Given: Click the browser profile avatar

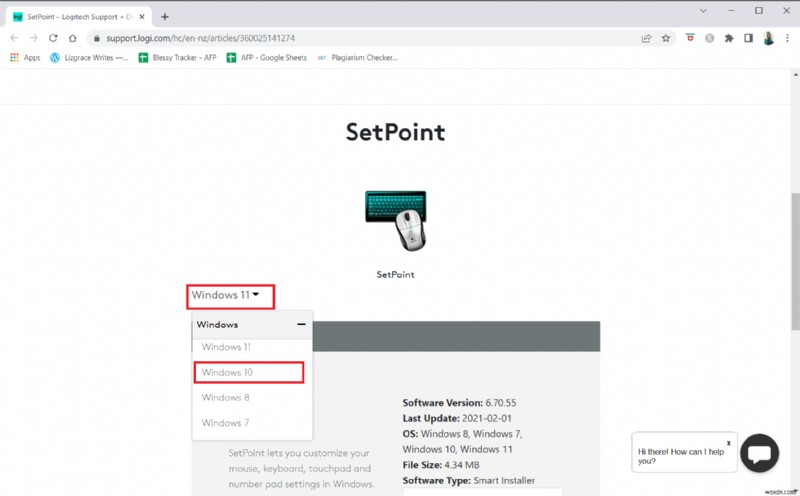Looking at the screenshot, I should [x=768, y=38].
